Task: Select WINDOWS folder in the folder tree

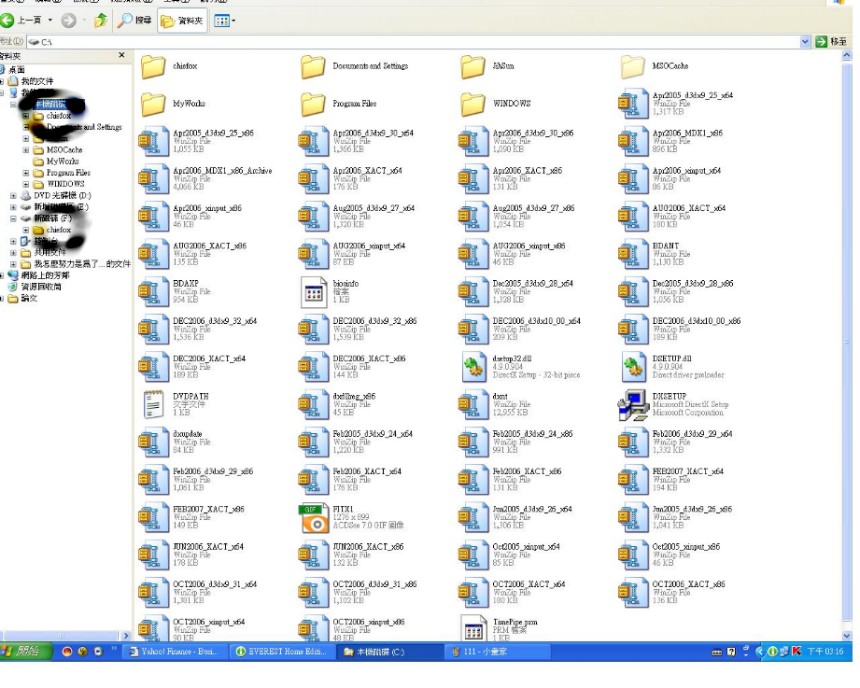Action: pyautogui.click(x=65, y=184)
